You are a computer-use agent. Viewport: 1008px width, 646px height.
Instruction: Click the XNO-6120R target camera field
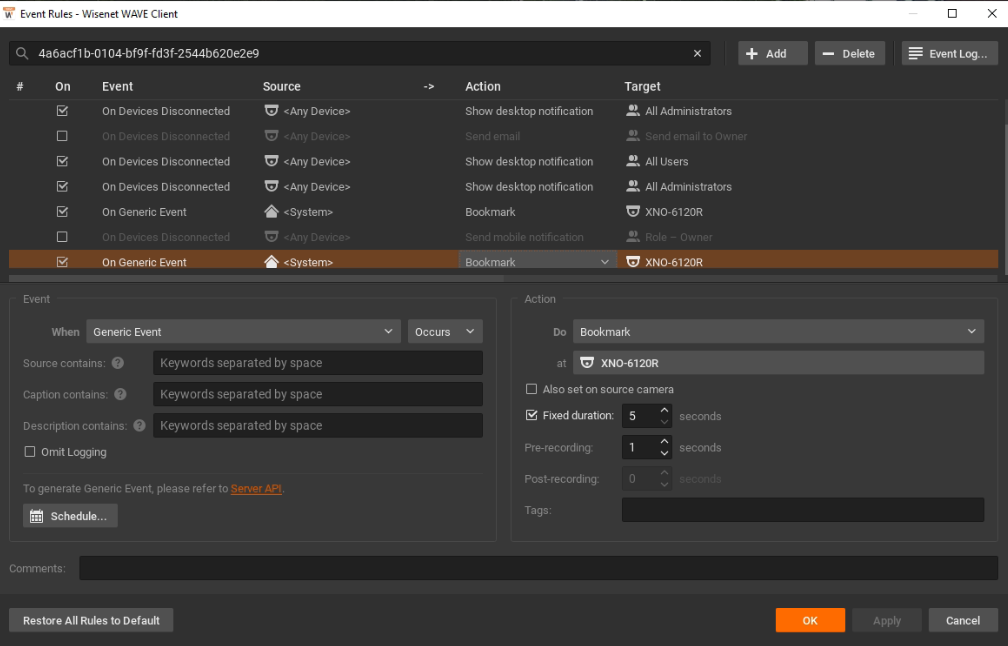[x=778, y=363]
